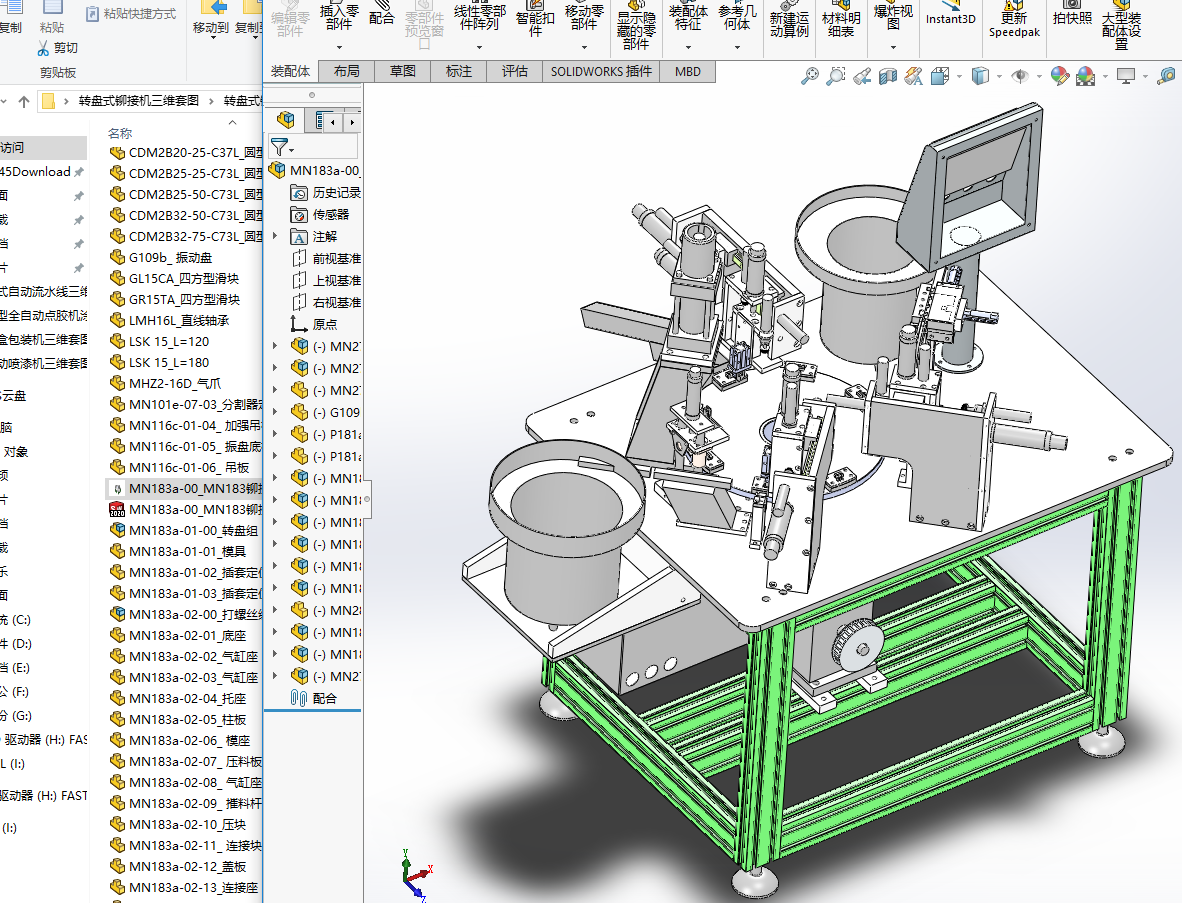The width and height of the screenshot is (1182, 903).
Task: Select the Instant3D tool
Action: [x=950, y=18]
